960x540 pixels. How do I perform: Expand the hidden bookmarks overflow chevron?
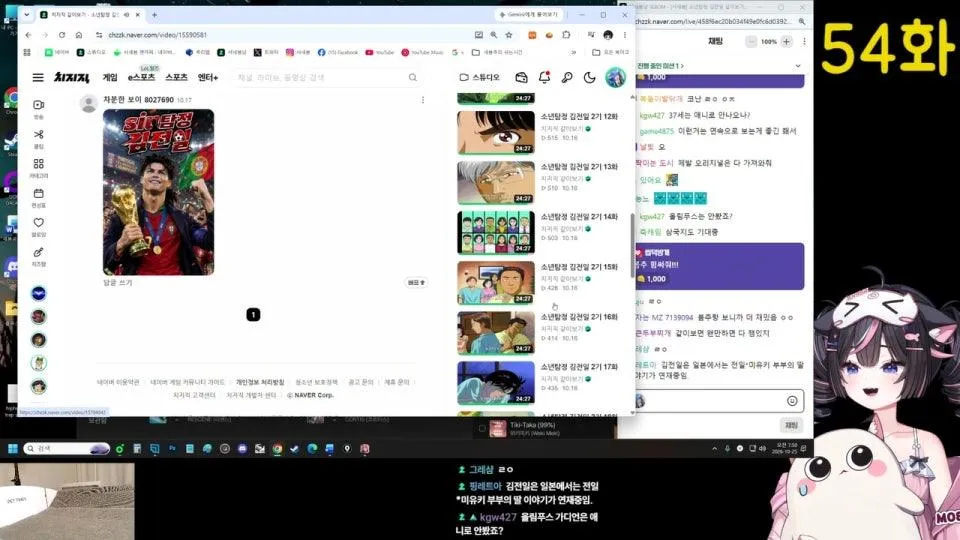coord(574,53)
